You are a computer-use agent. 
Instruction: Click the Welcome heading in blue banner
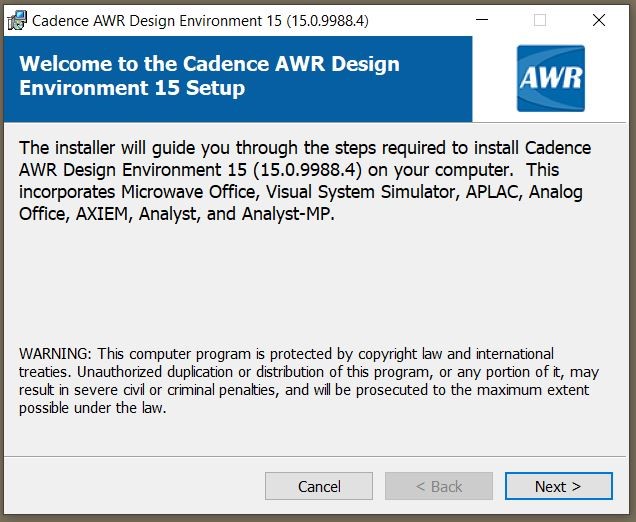209,76
